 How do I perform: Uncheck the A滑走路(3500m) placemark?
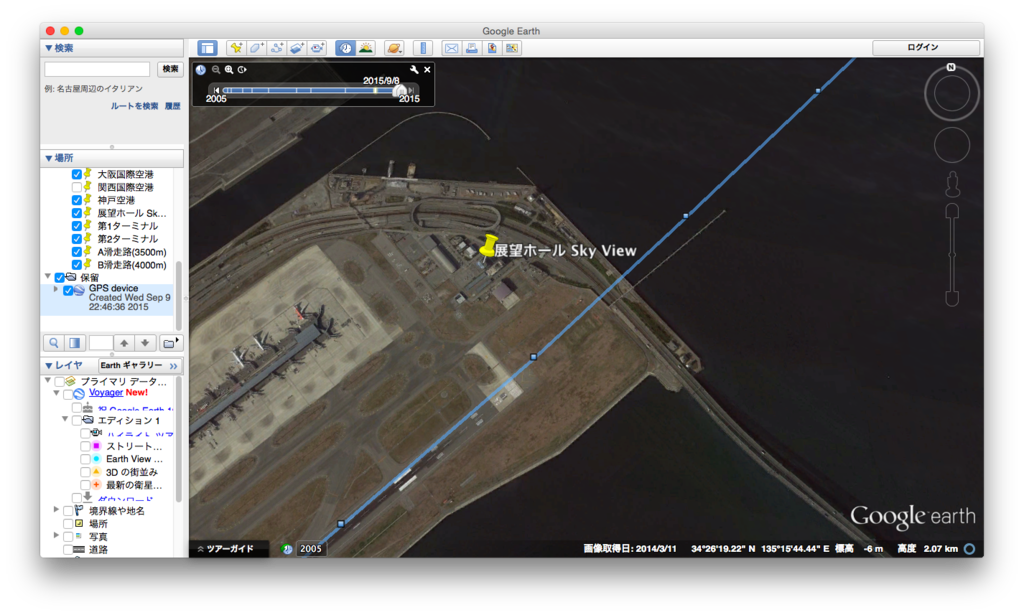(76, 252)
